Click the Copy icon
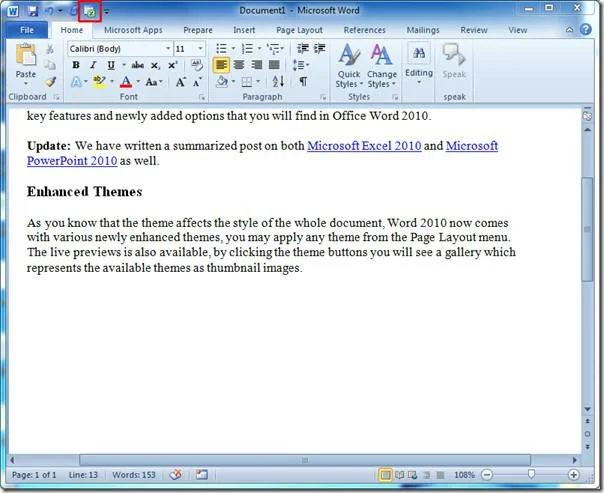The height and width of the screenshot is (493, 604). tap(50, 65)
